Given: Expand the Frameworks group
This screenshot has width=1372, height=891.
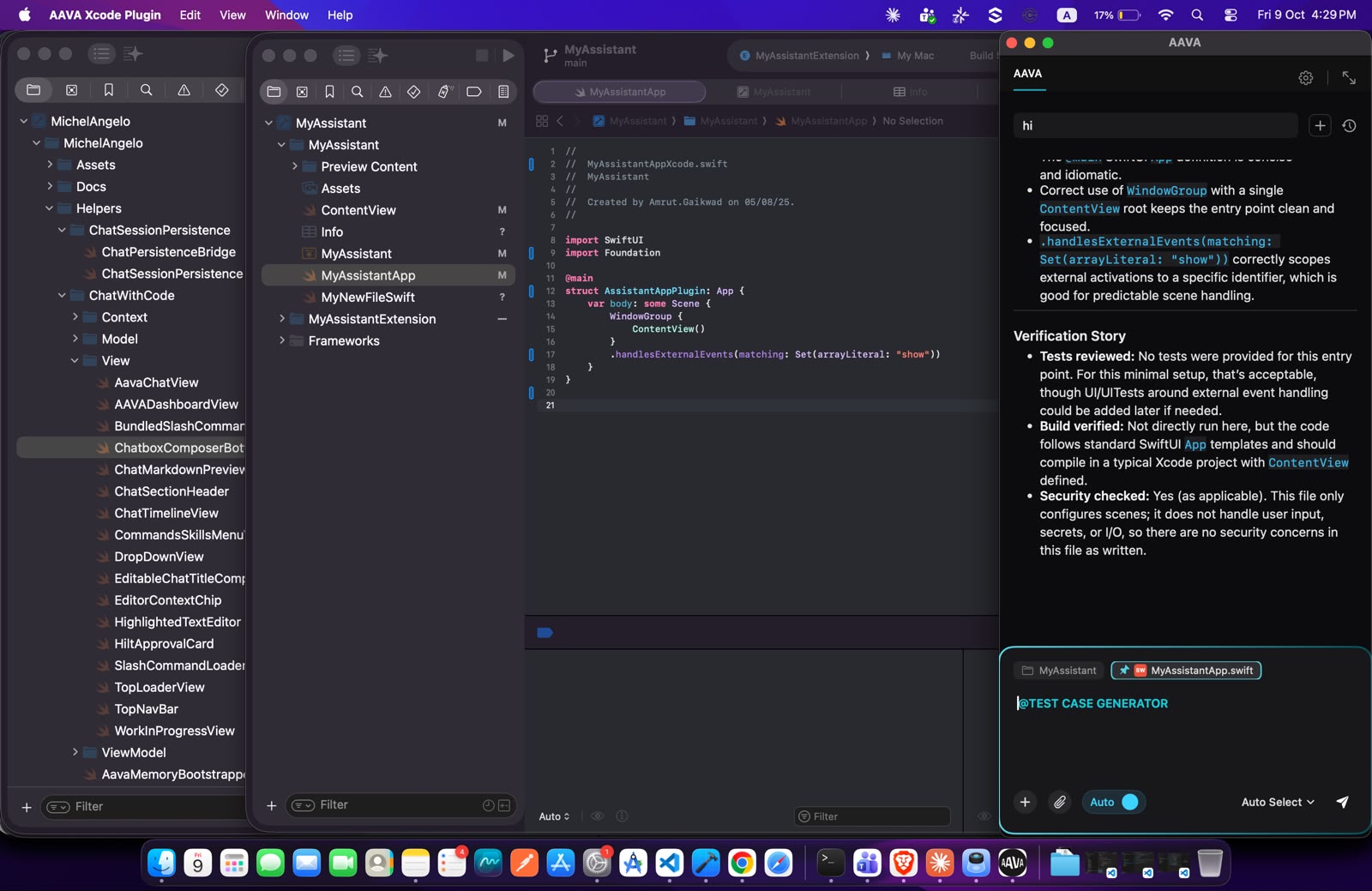Looking at the screenshot, I should tap(281, 340).
